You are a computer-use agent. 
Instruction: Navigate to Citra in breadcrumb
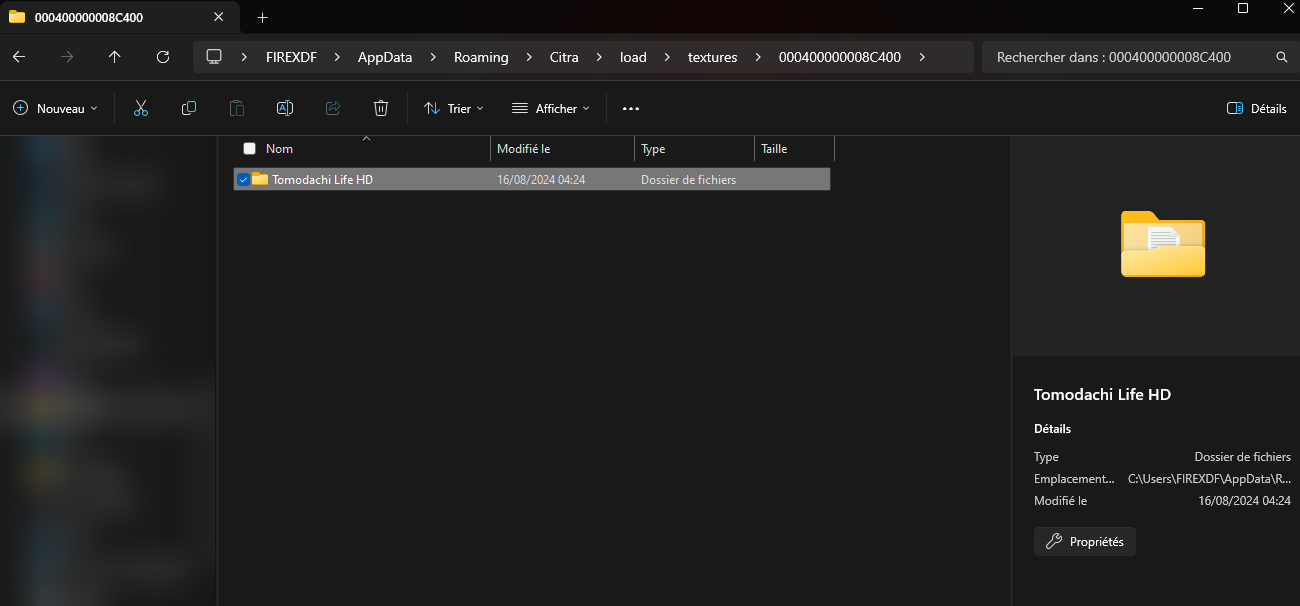[564, 57]
